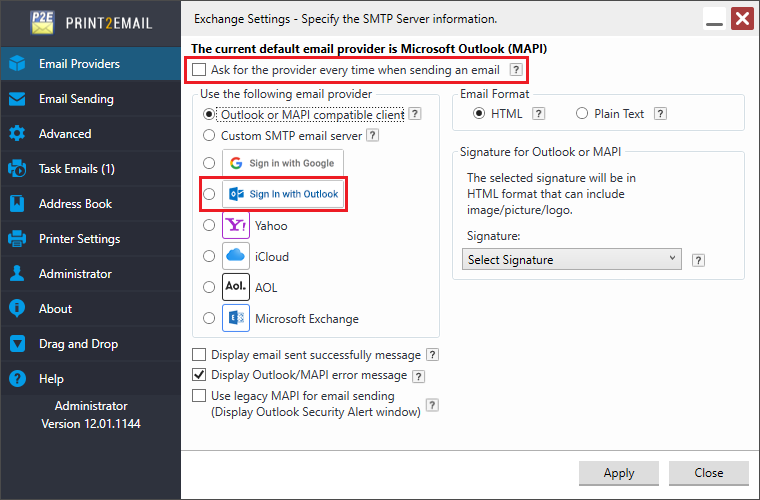
Task: Select the Sign in with Google radio
Action: [209, 163]
